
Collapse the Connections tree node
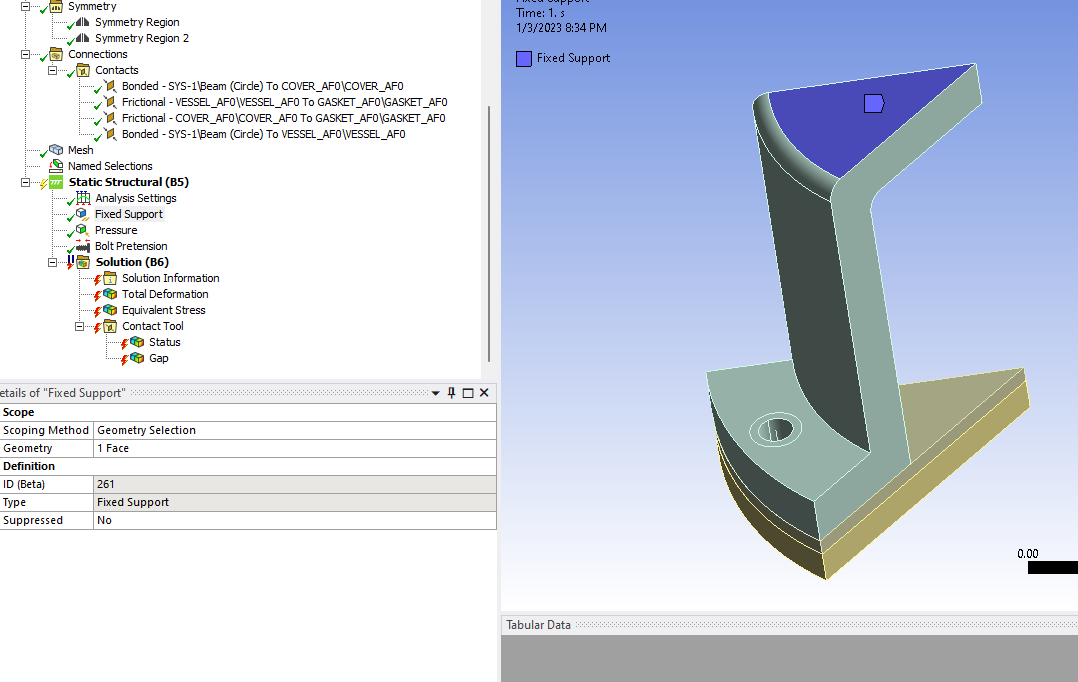[x=25, y=54]
